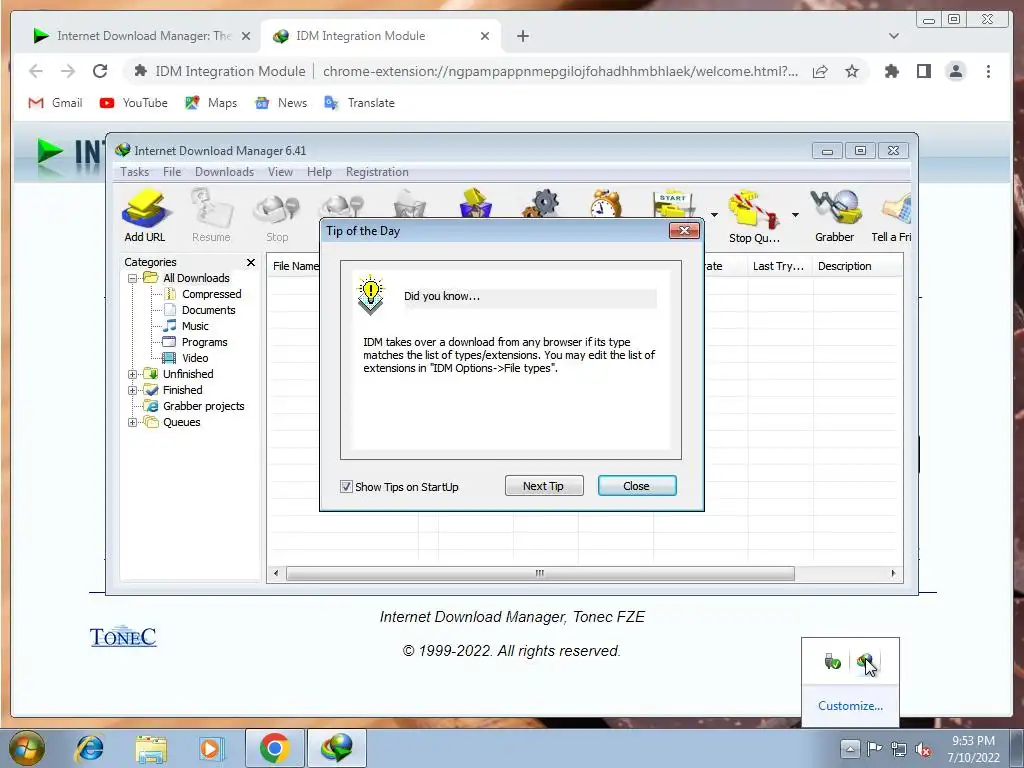Expand the Finished category node
Viewport: 1024px width, 768px height.
tap(133, 391)
